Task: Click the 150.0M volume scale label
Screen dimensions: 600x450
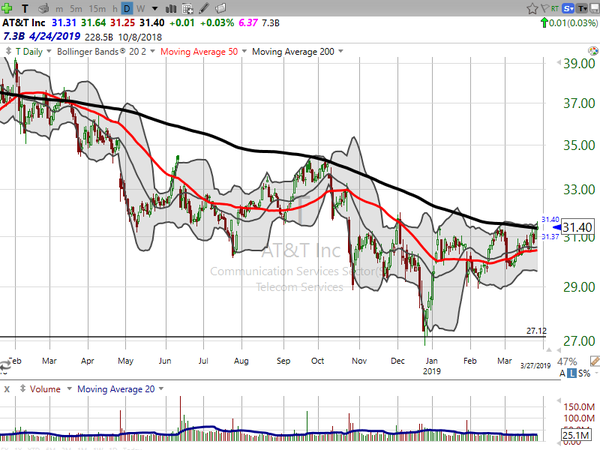Action: 579,407
